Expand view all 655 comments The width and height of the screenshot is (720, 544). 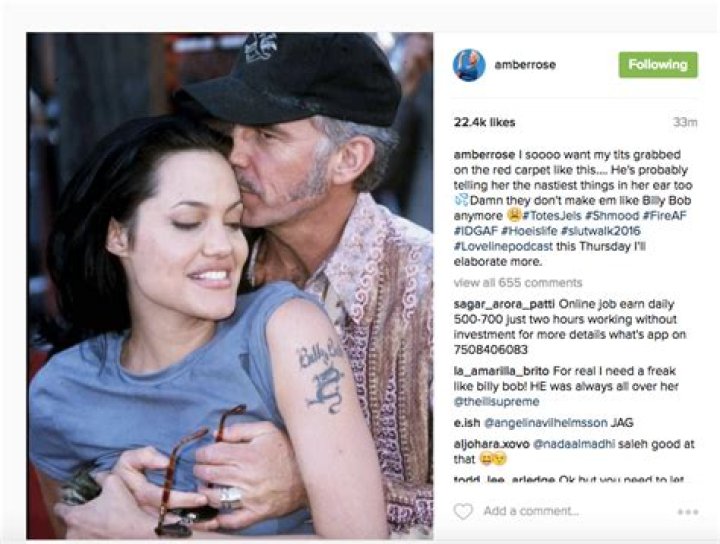click(x=518, y=282)
